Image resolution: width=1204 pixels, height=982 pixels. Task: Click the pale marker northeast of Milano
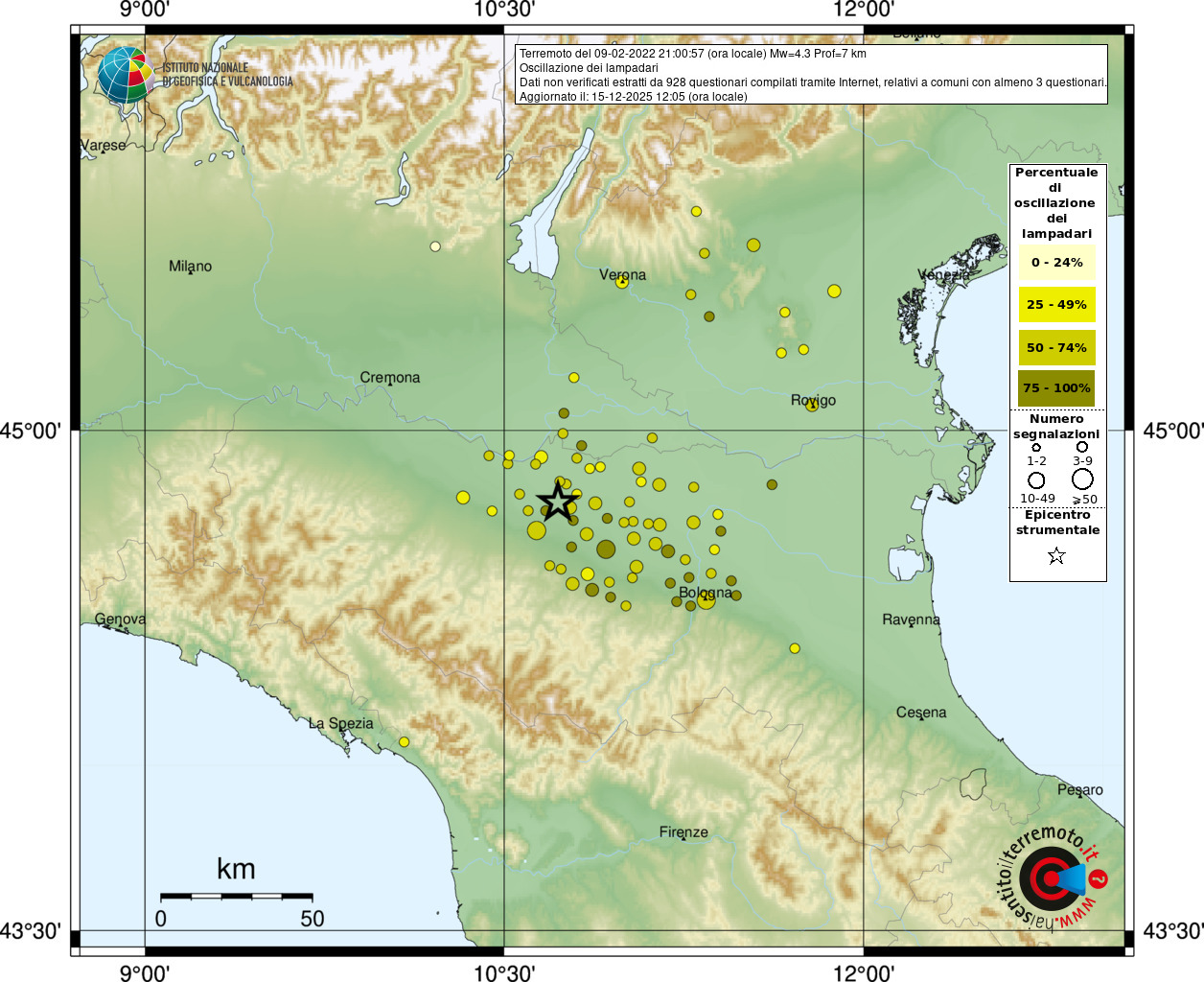coord(435,246)
